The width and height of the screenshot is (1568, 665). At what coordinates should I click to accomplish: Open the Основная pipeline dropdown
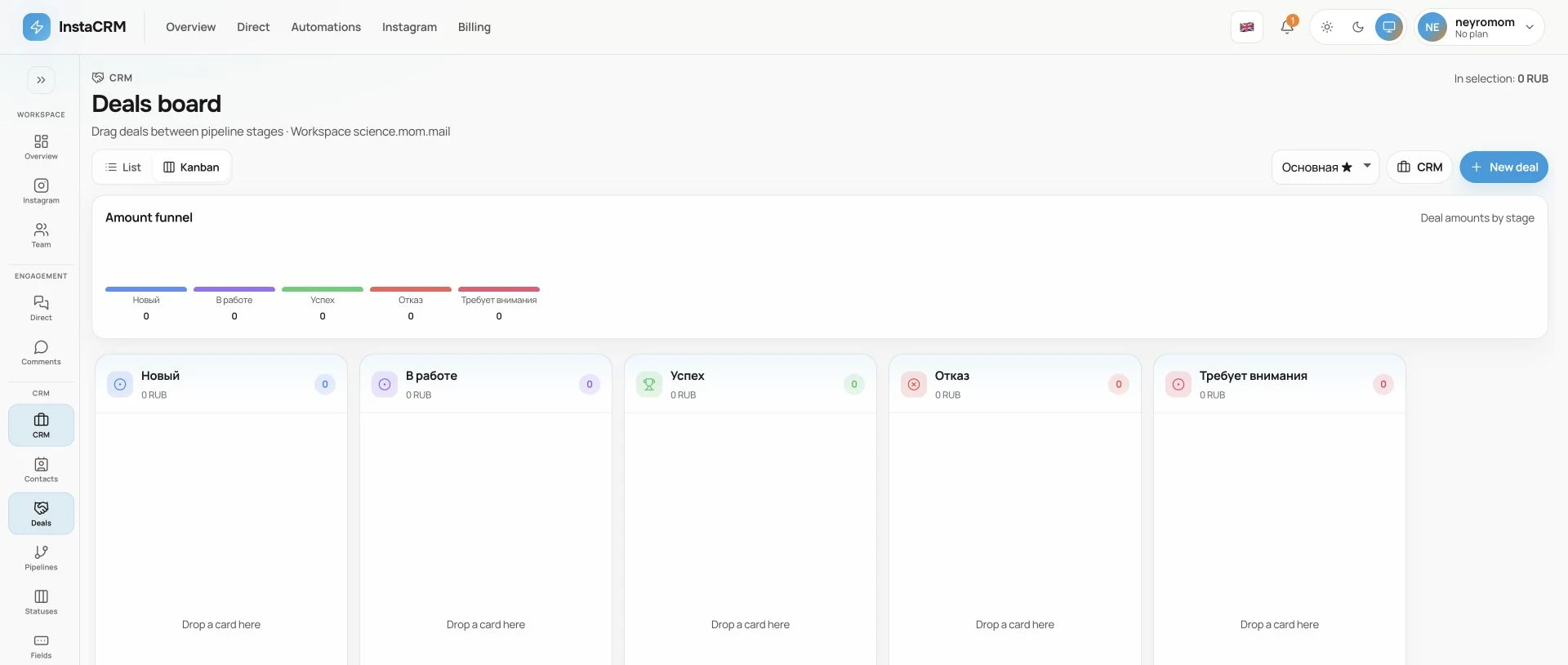pos(1325,167)
